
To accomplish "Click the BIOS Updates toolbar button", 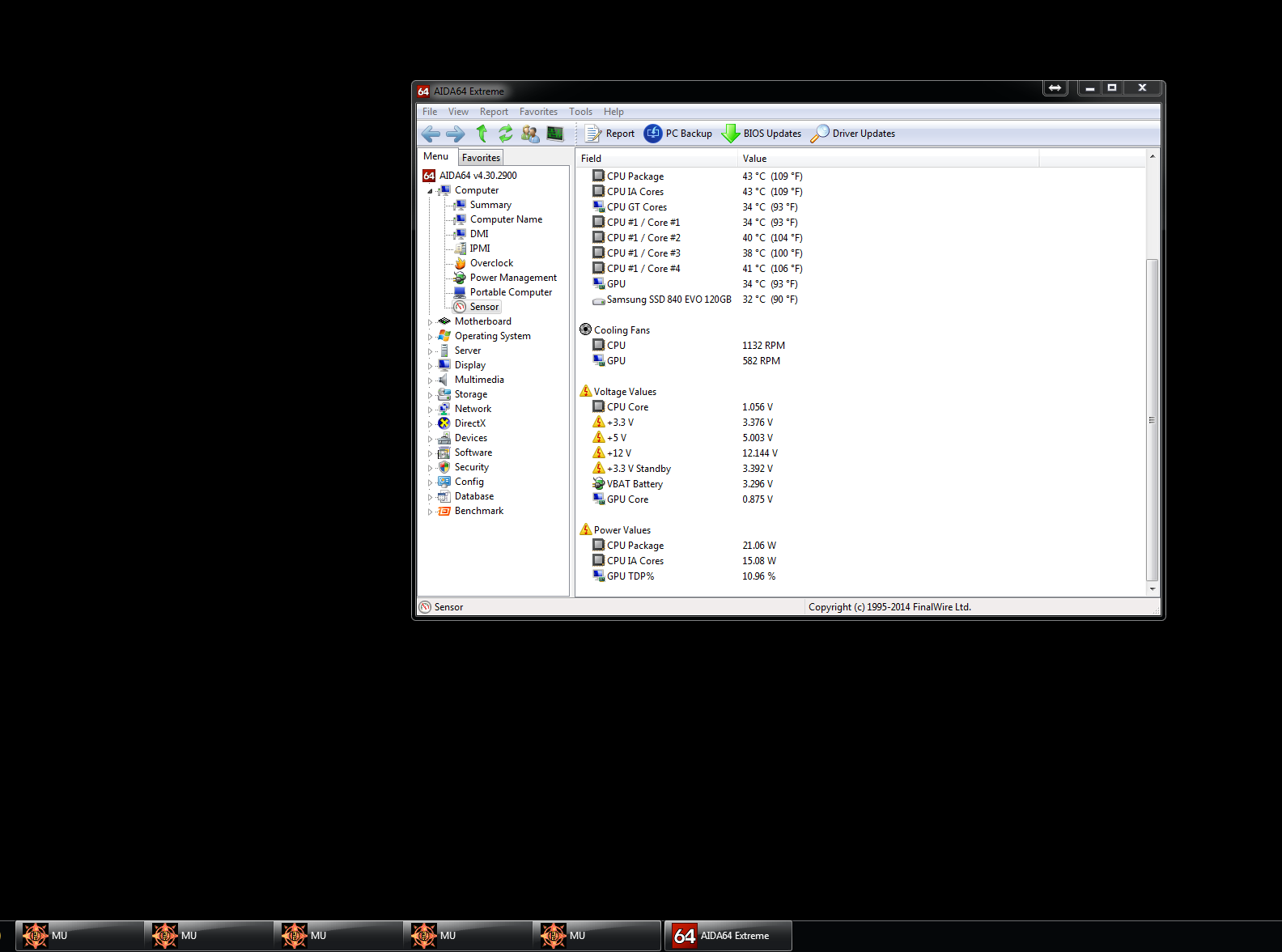I will tap(762, 134).
